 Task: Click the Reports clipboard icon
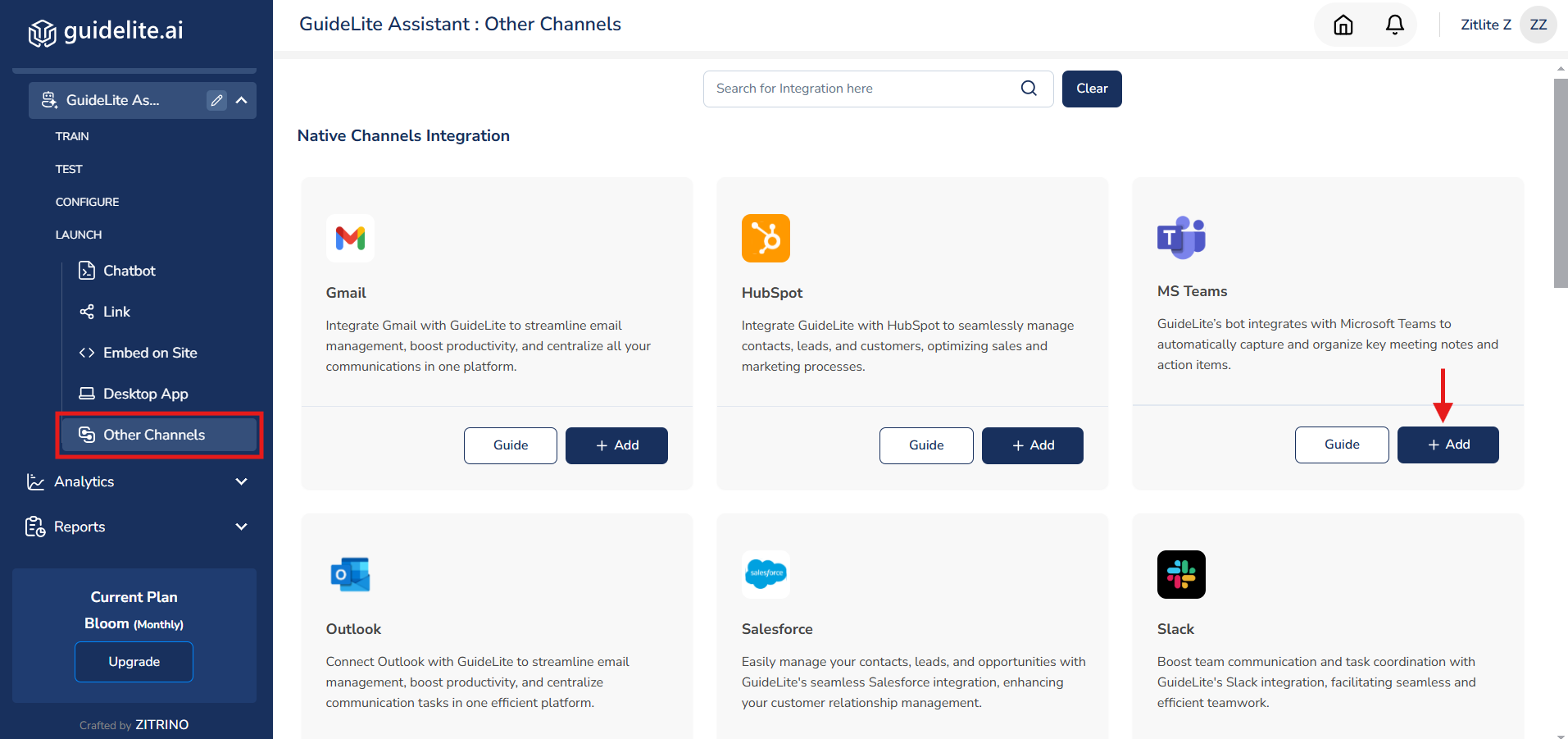[x=35, y=527]
